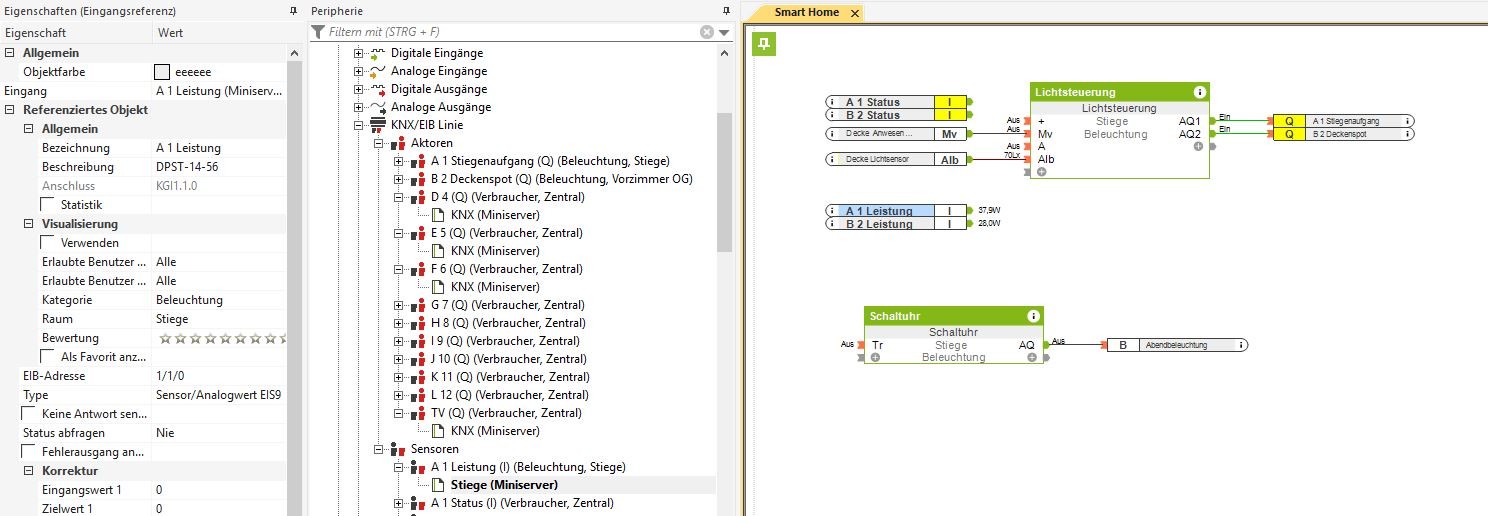Switch to the Smart Home tab

click(806, 13)
